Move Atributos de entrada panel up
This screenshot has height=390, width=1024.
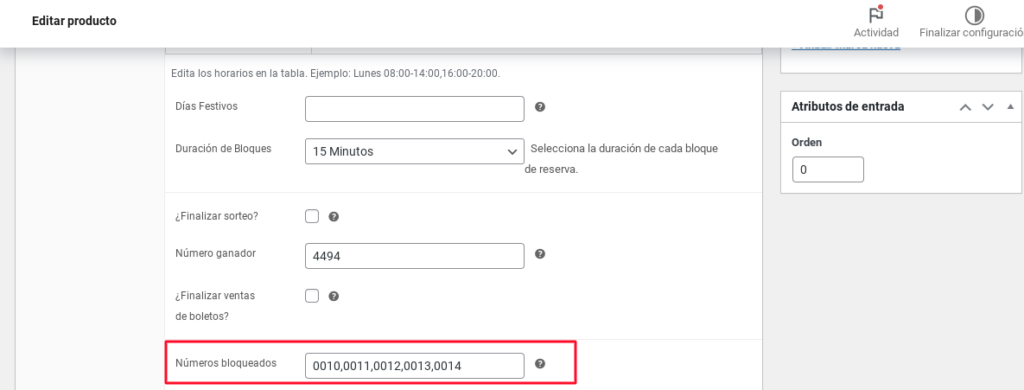(965, 107)
